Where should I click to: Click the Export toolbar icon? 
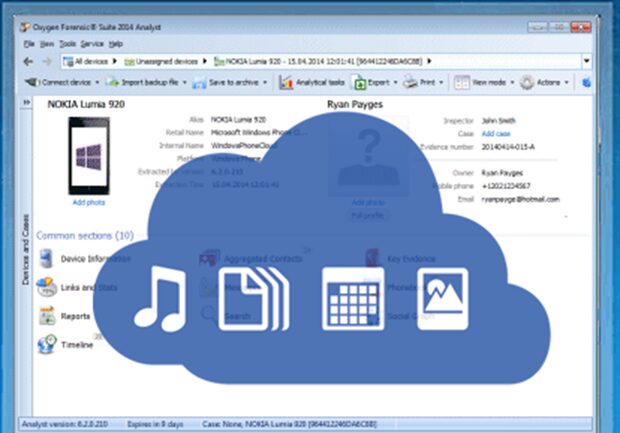[x=359, y=82]
